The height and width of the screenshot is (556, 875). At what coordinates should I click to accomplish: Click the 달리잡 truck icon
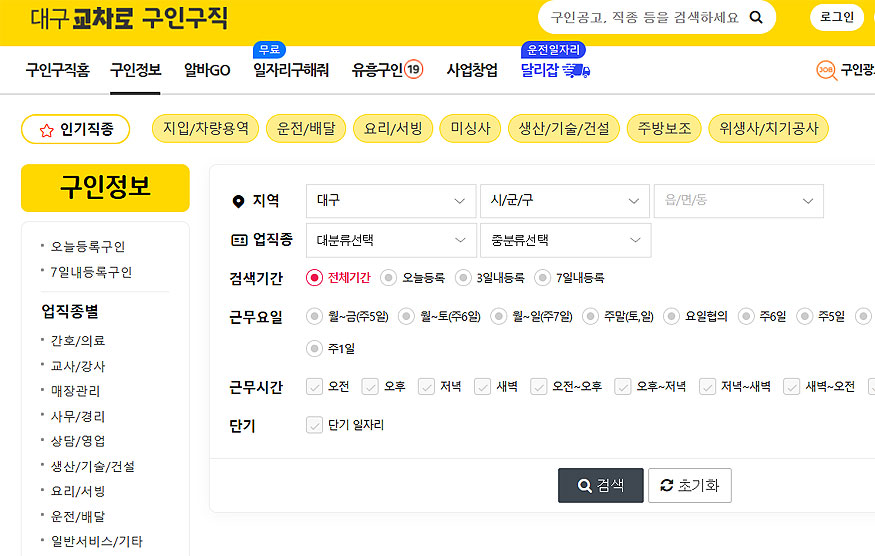tap(576, 70)
